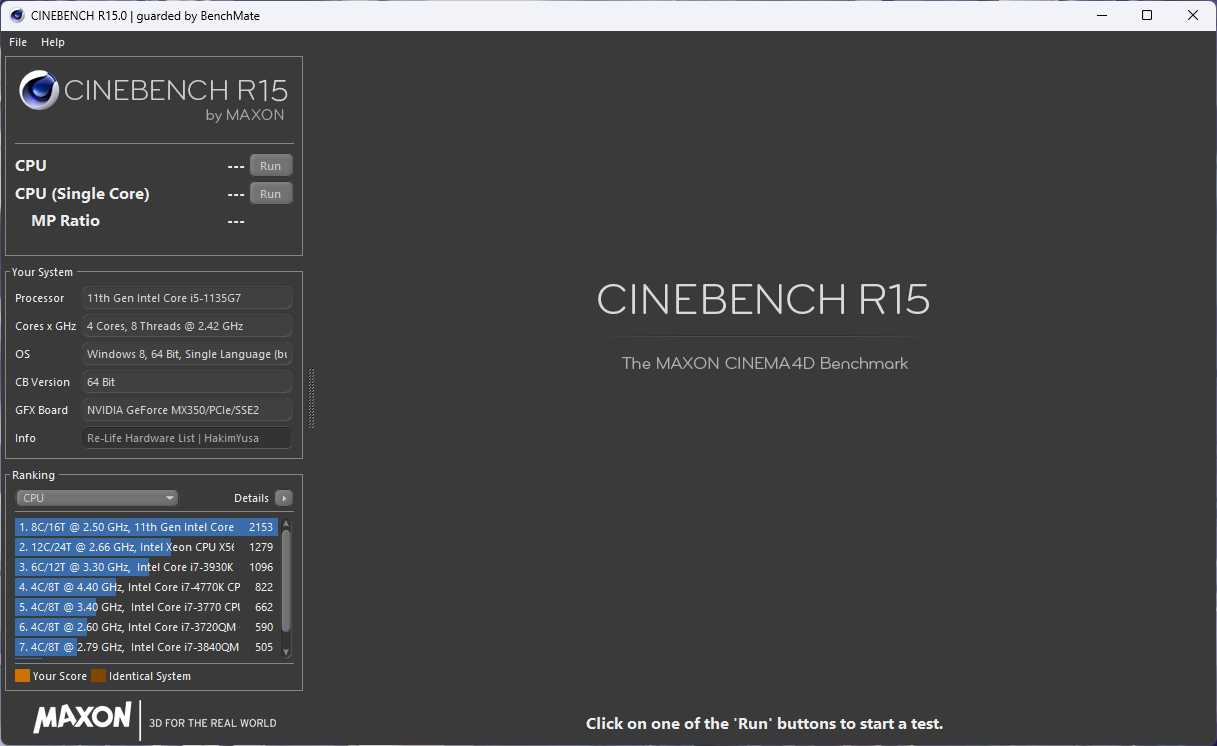The height and width of the screenshot is (746, 1217).
Task: Select ranking entry 1 with score 2153
Action: coord(146,527)
